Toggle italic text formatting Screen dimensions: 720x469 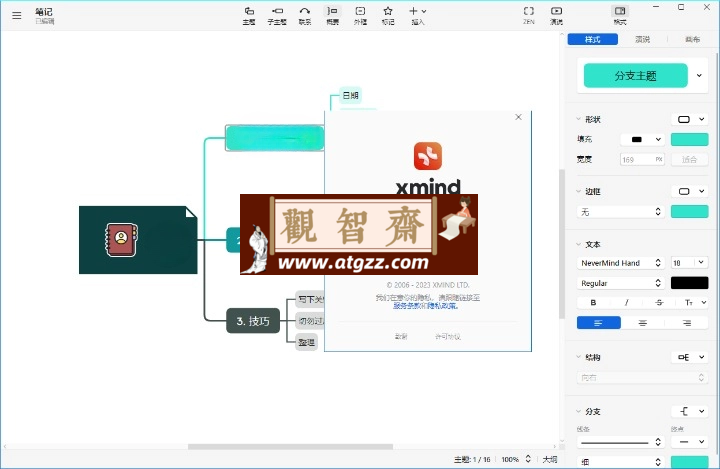tap(626, 302)
